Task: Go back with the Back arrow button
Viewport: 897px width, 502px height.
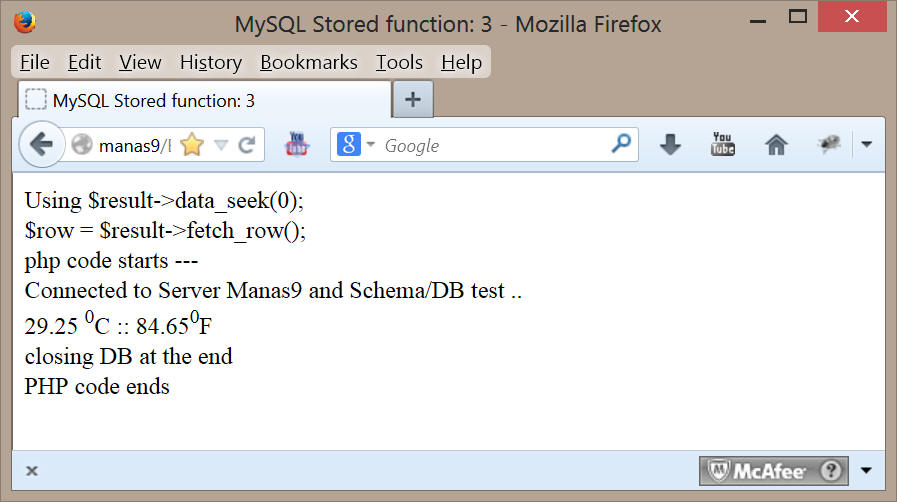Action: 41,145
